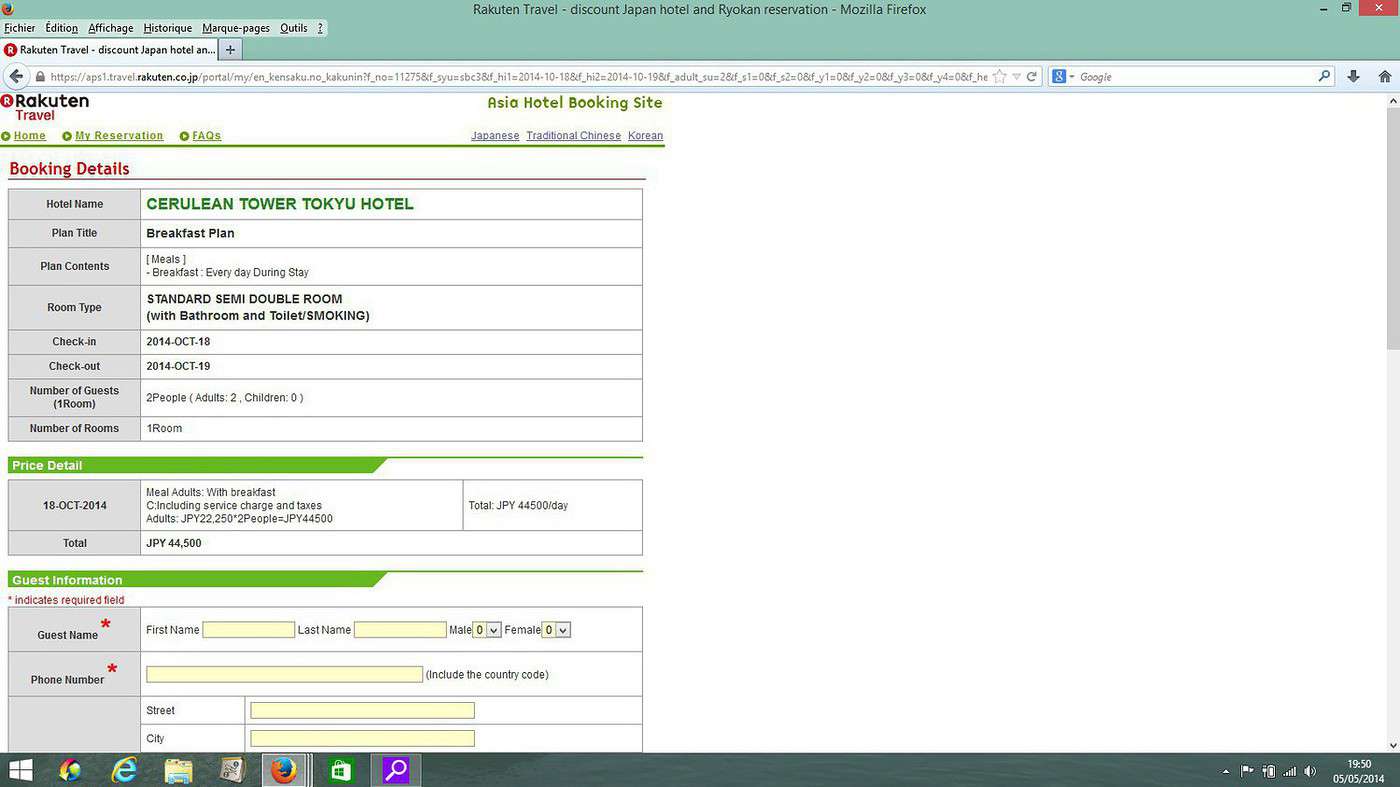Launch Internet Explorer from the taskbar

(x=124, y=770)
